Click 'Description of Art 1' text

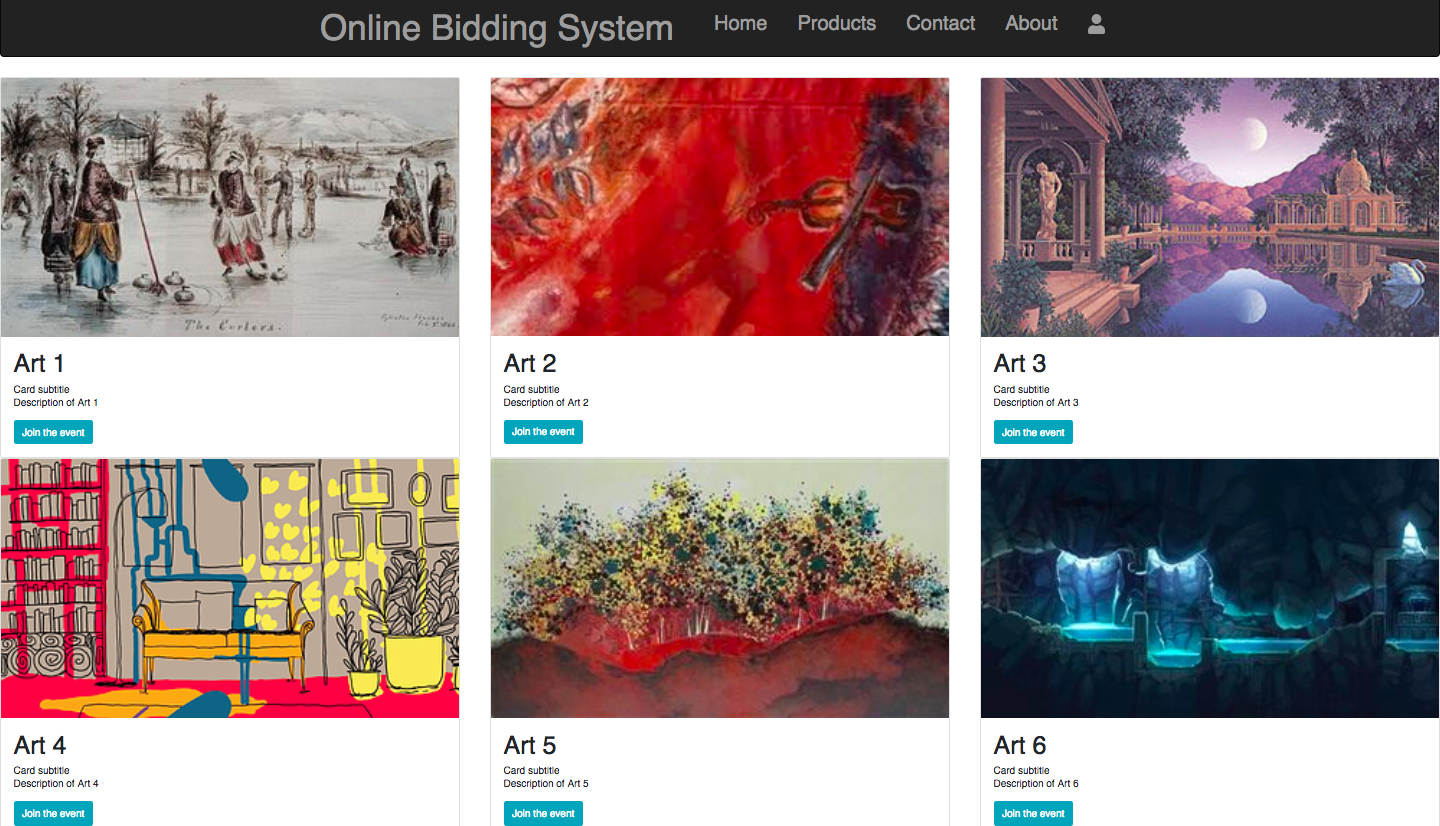tap(56, 403)
